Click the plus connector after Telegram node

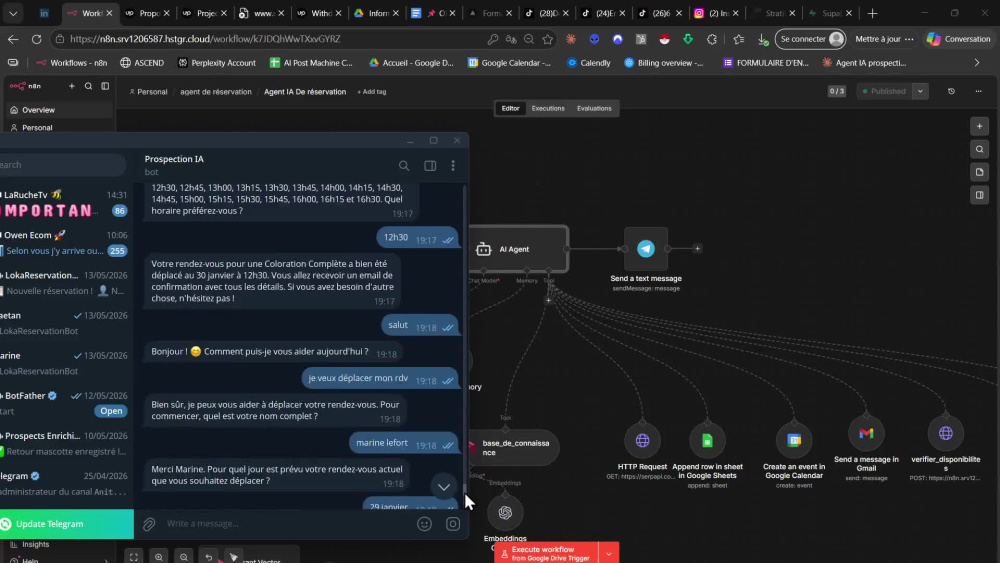pyautogui.click(x=697, y=249)
